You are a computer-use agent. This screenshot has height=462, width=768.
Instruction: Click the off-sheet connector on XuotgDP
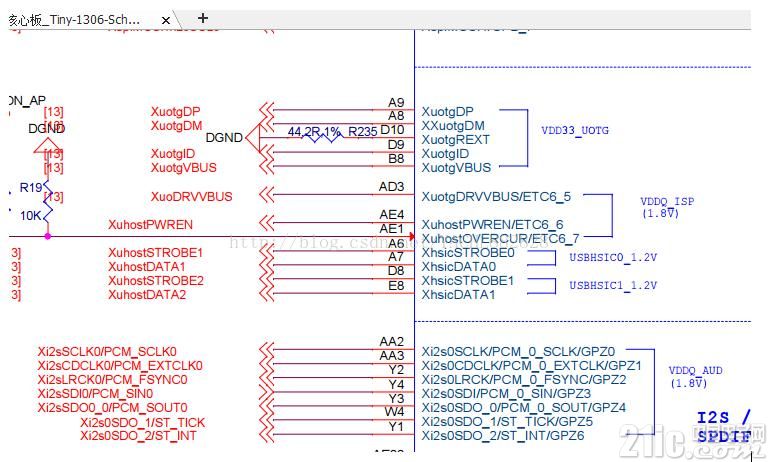(266, 110)
